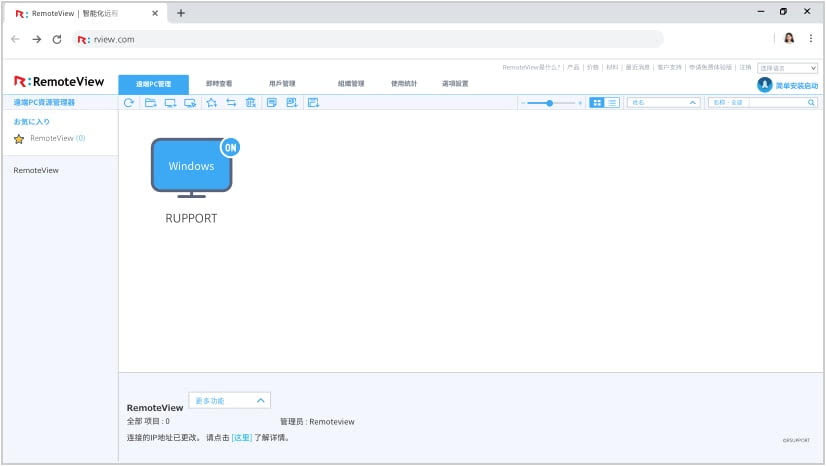
Task: Click the ON status badge on RUPPORT
Action: (230, 147)
